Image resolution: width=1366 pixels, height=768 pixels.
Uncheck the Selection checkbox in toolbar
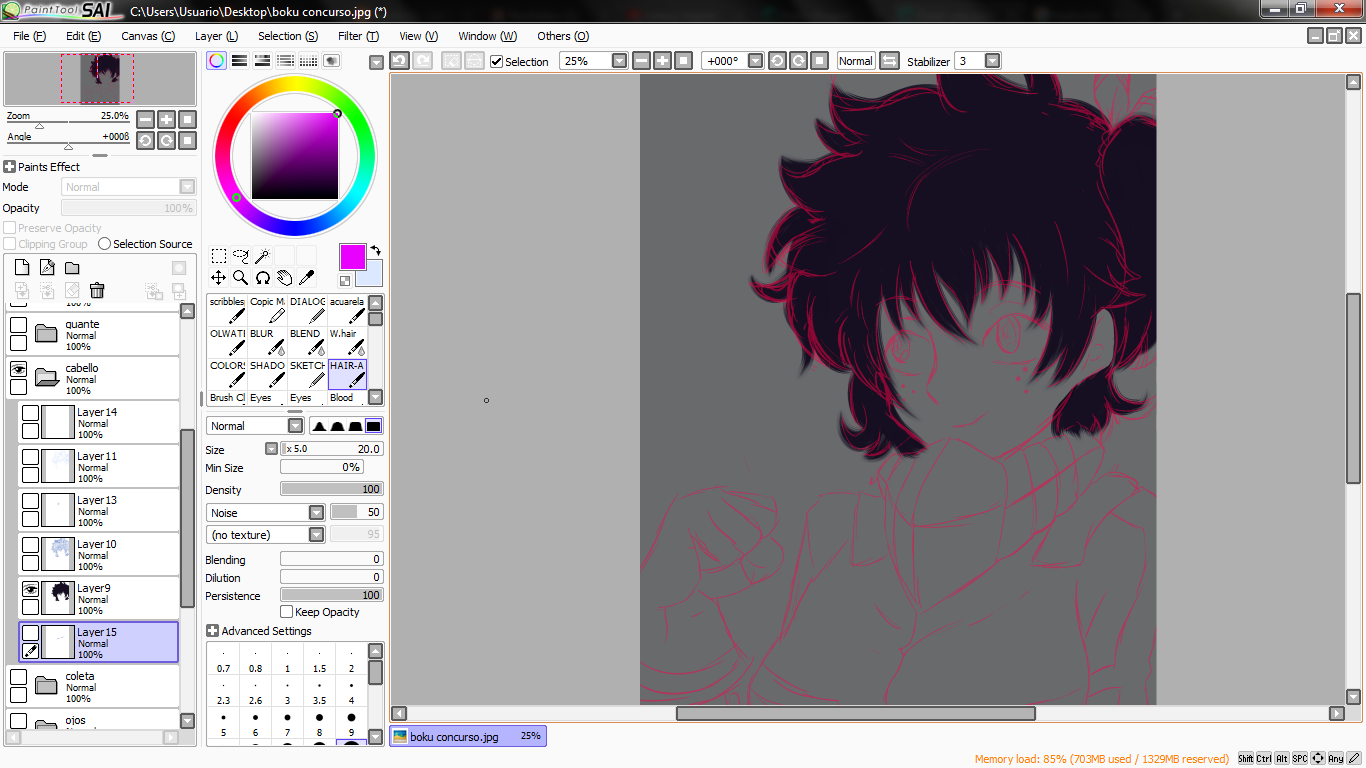coord(497,62)
